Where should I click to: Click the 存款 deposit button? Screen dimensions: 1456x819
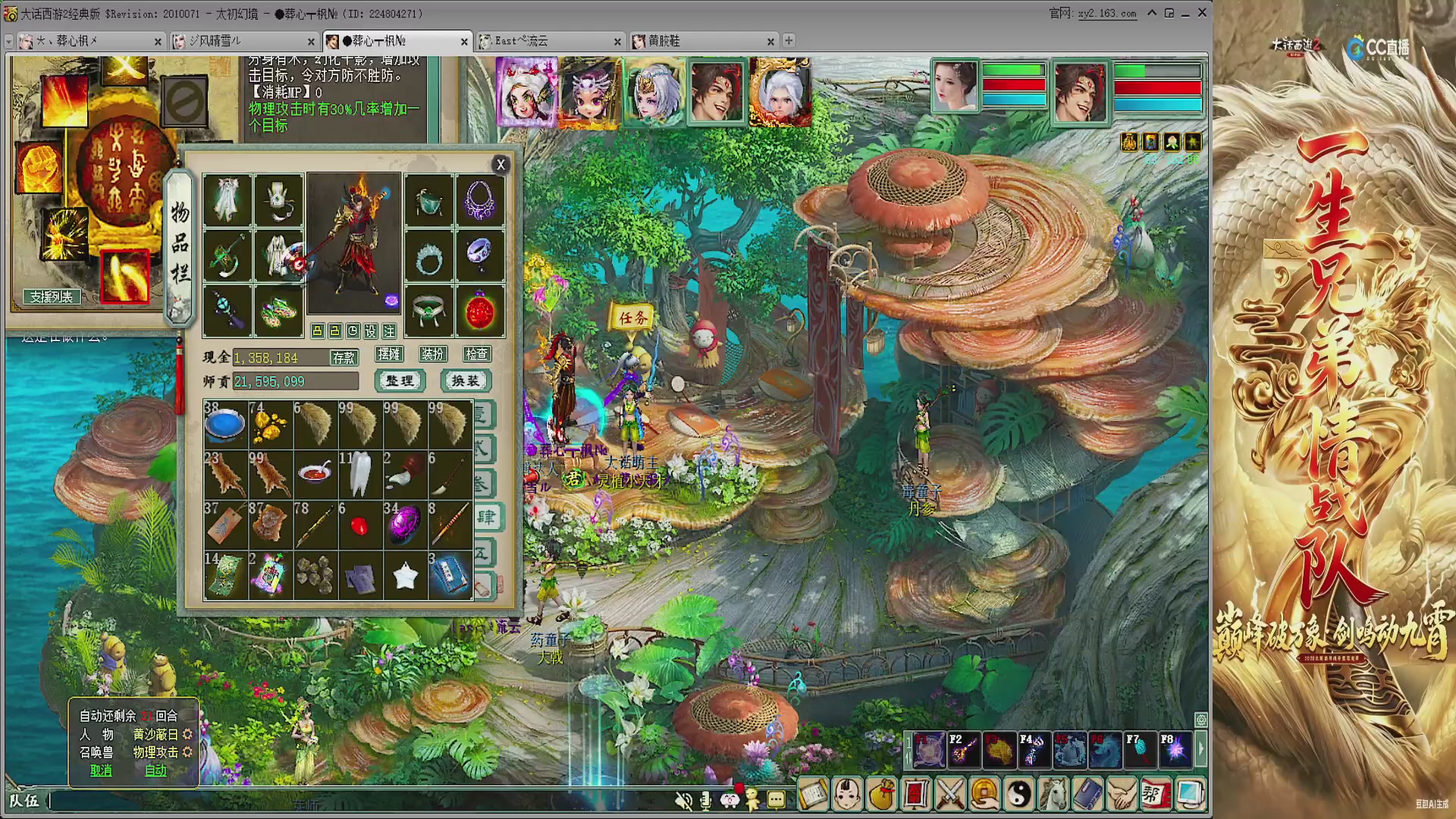(x=344, y=358)
